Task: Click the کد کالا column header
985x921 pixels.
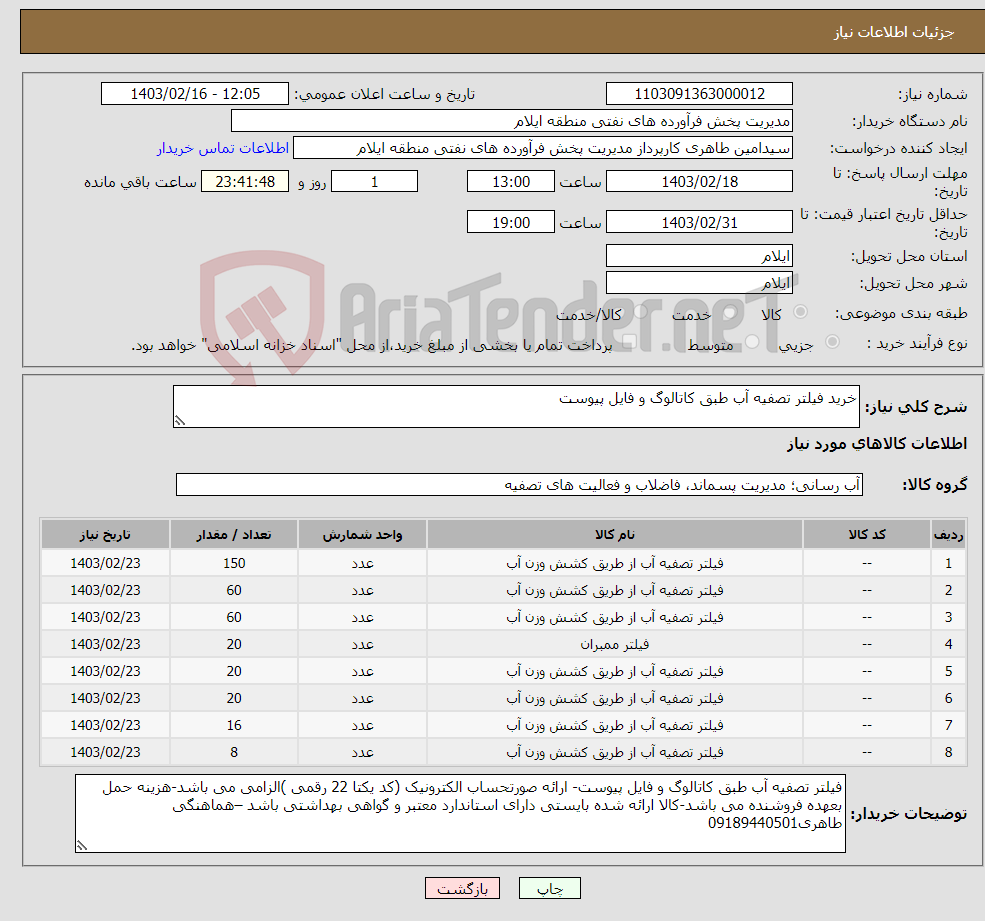Action: click(867, 534)
